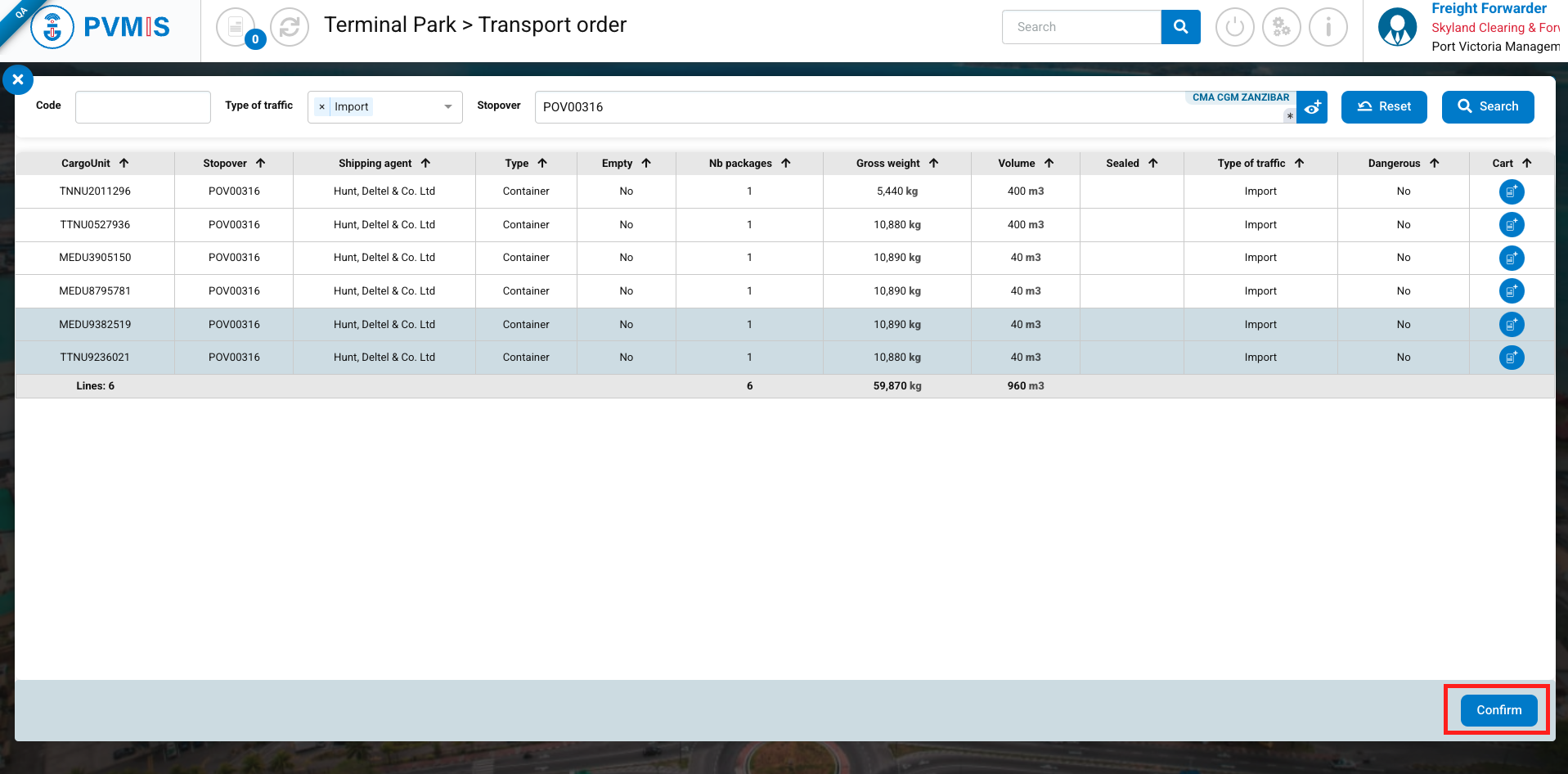Click the Reset button
Viewport: 1568px width, 774px height.
pyautogui.click(x=1384, y=107)
